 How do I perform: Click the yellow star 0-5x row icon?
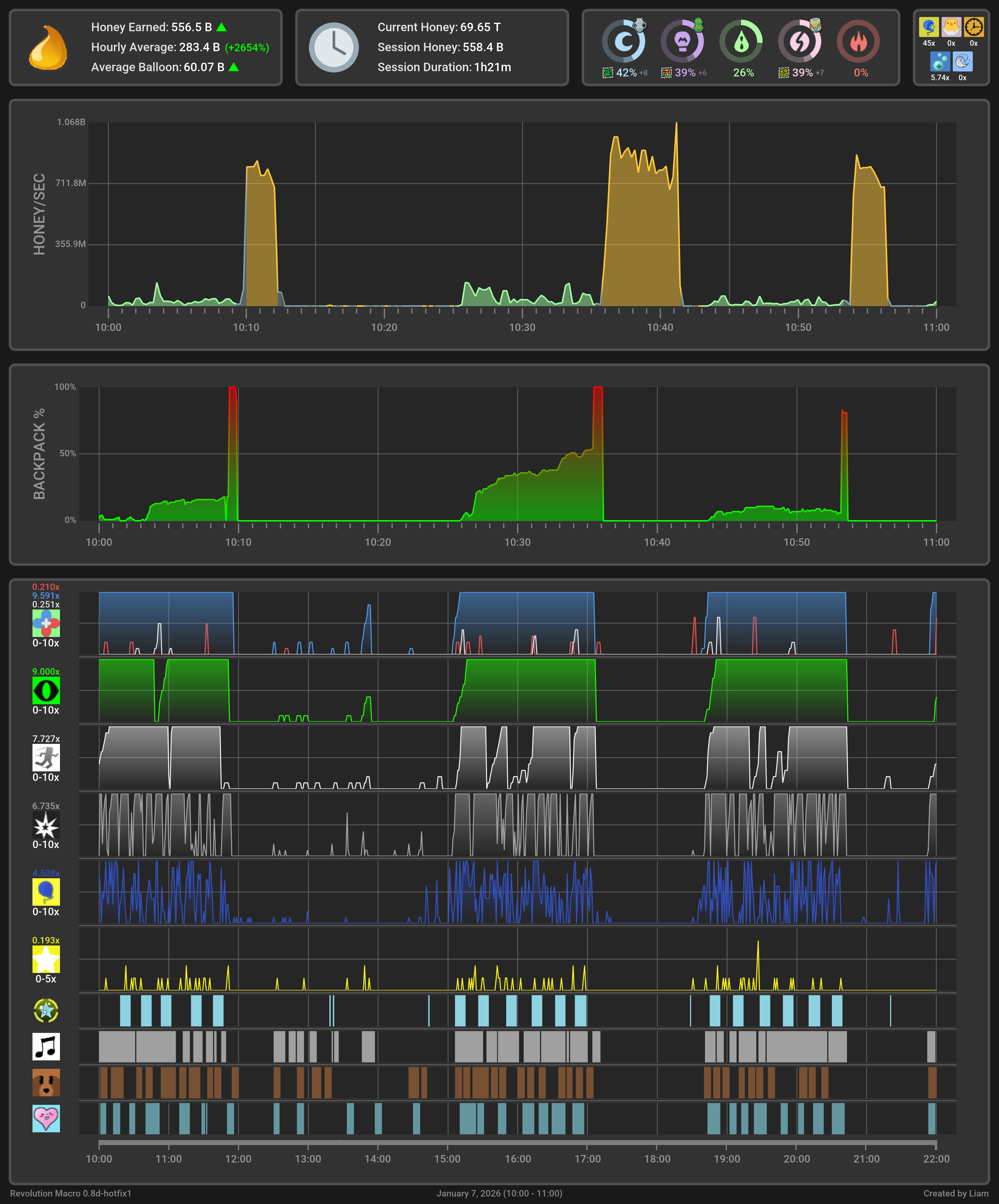pyautogui.click(x=46, y=959)
